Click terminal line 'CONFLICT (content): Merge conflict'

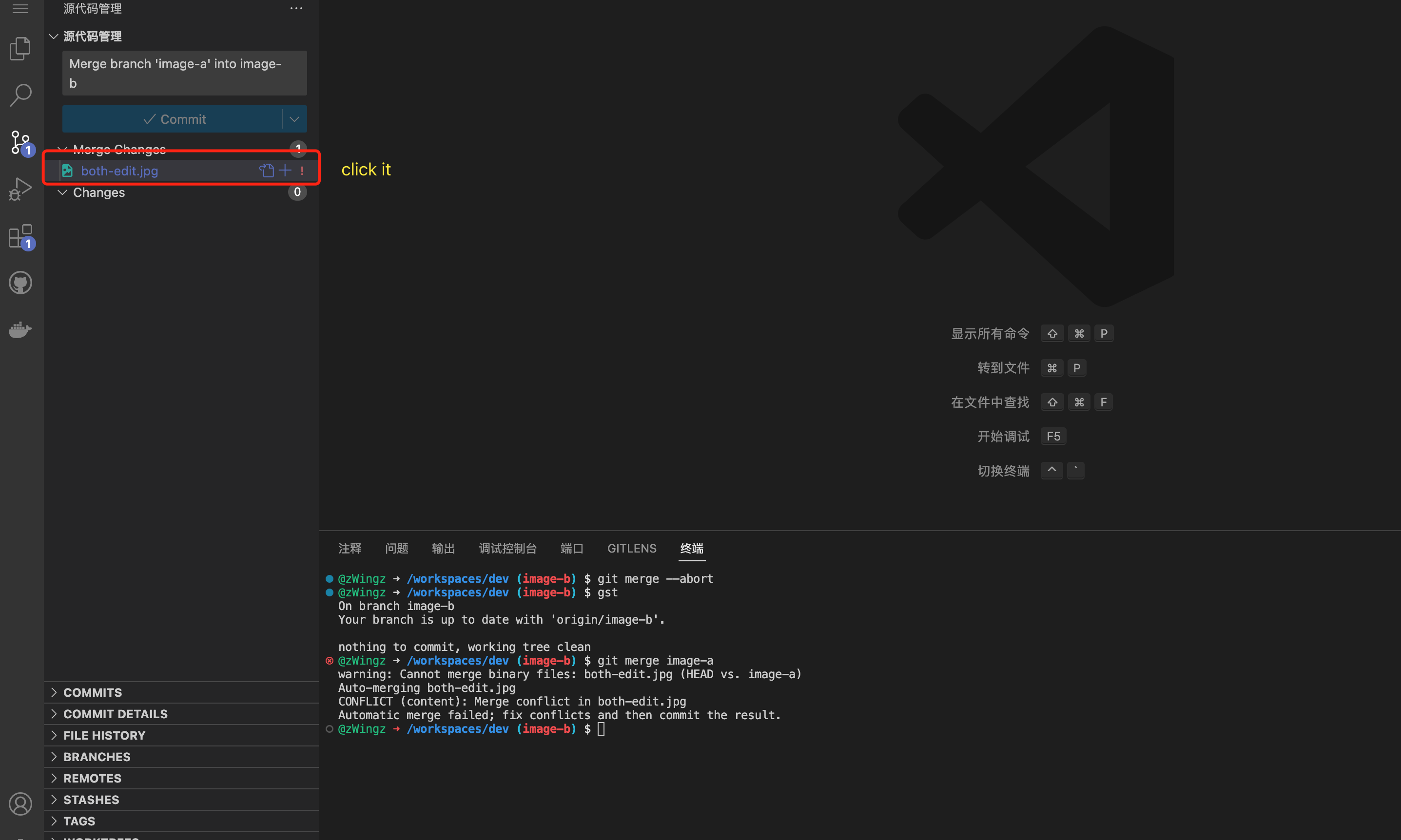coord(512,701)
